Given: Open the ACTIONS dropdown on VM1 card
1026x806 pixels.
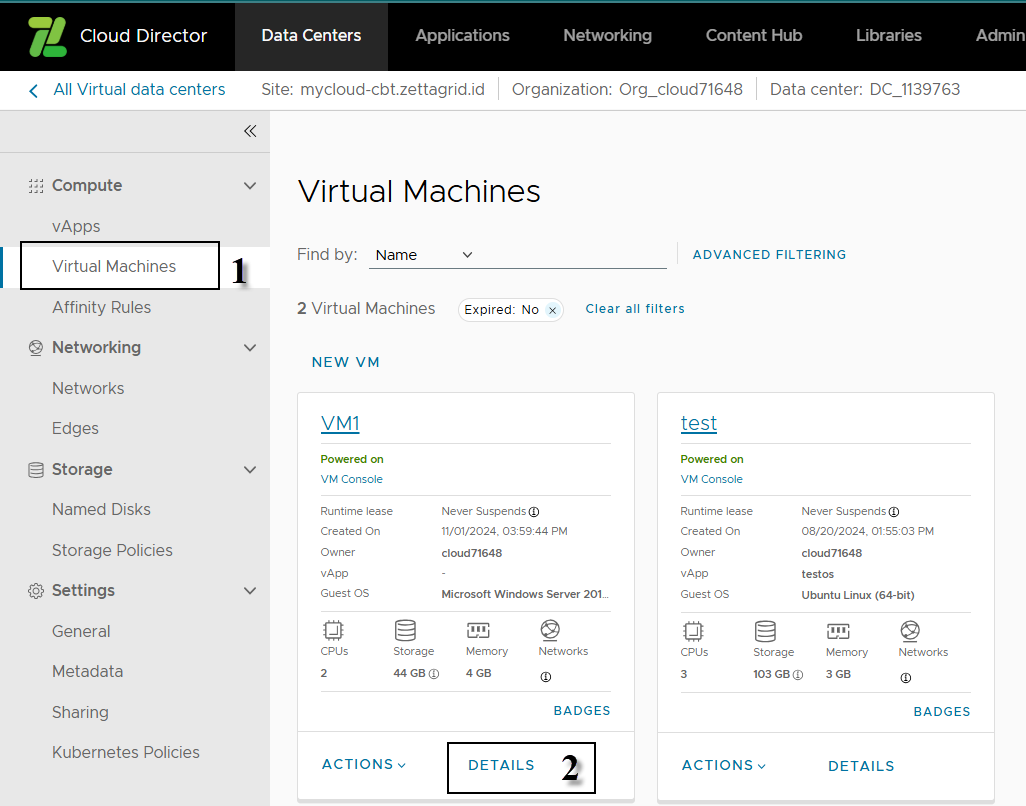Looking at the screenshot, I should pyautogui.click(x=364, y=765).
